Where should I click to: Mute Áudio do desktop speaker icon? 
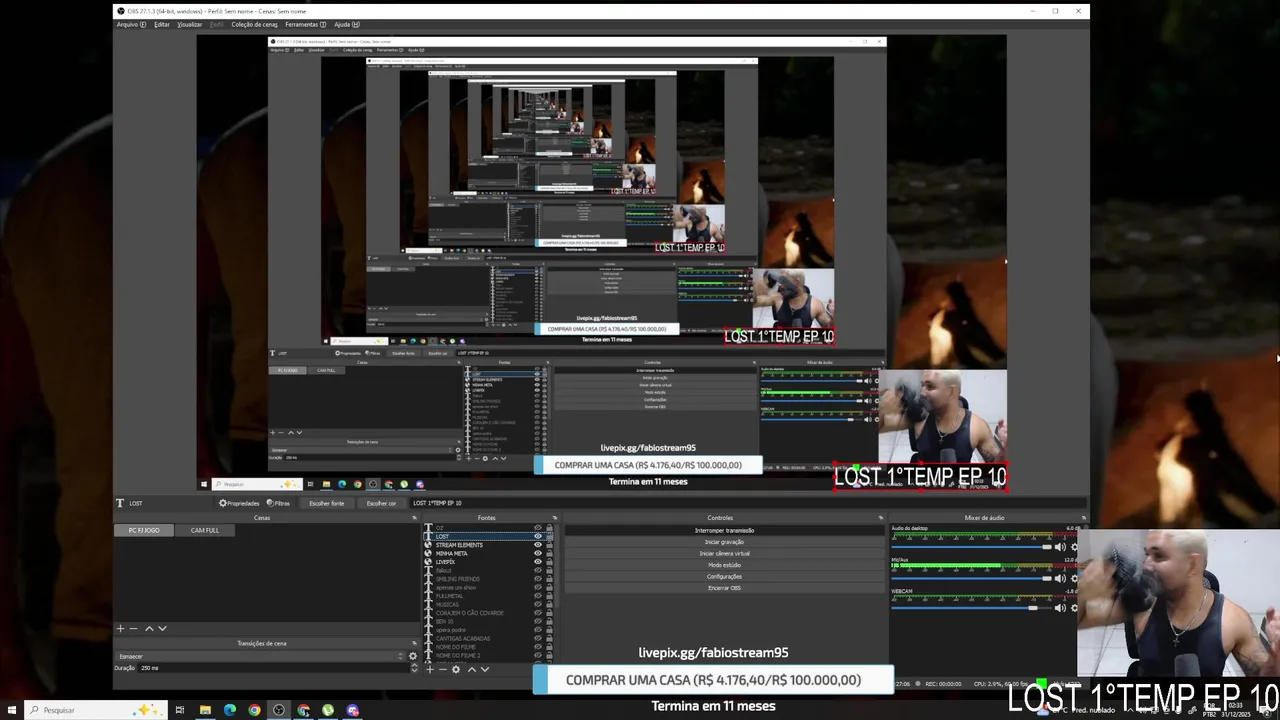(1060, 547)
